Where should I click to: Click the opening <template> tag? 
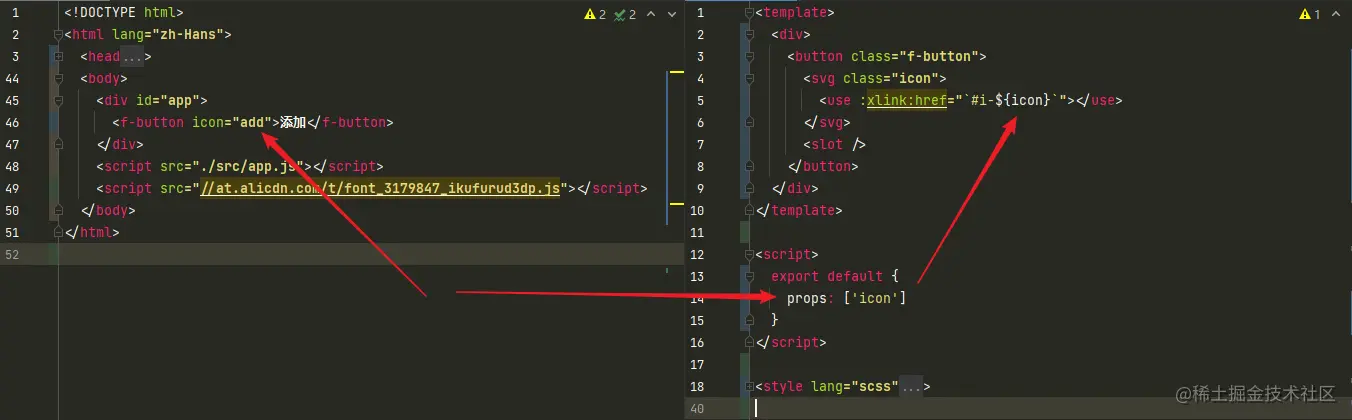coord(795,12)
